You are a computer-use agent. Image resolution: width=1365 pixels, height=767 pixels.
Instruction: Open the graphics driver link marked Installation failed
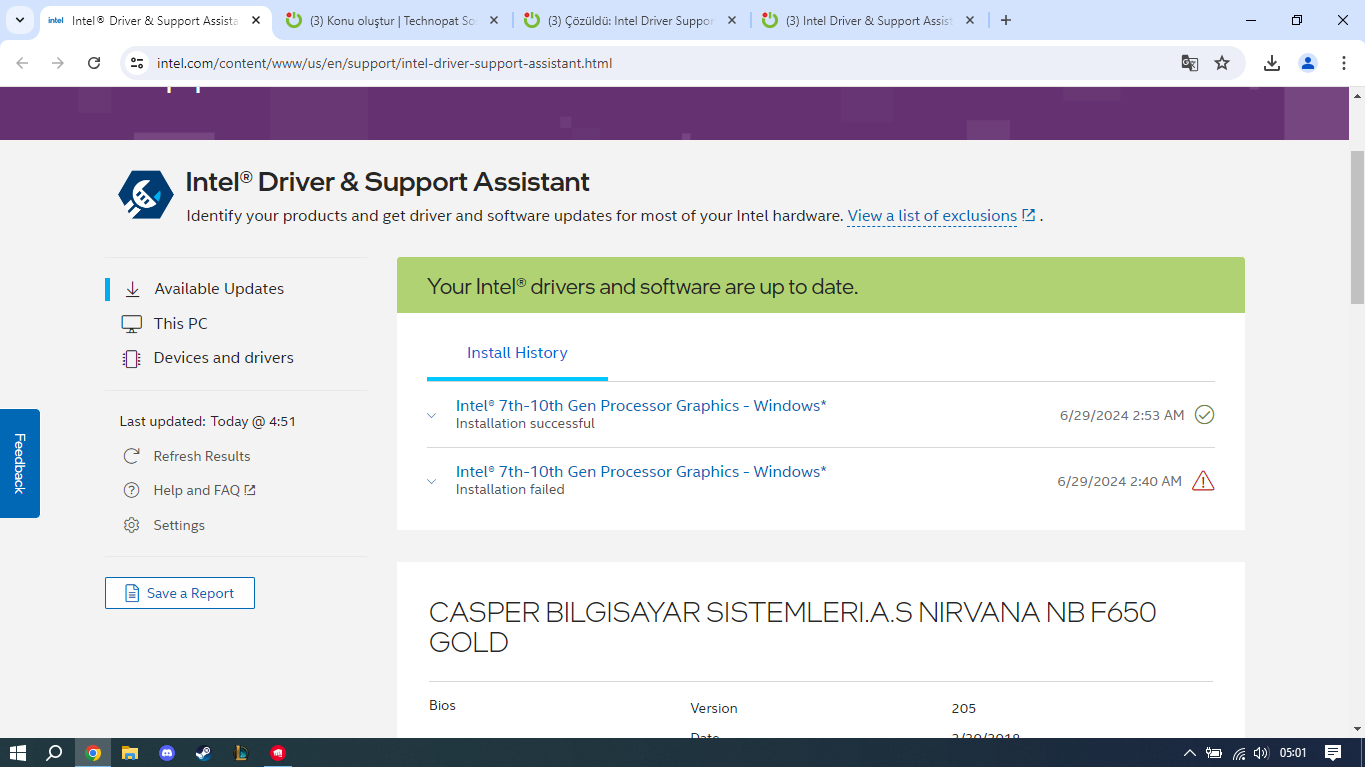pos(641,472)
